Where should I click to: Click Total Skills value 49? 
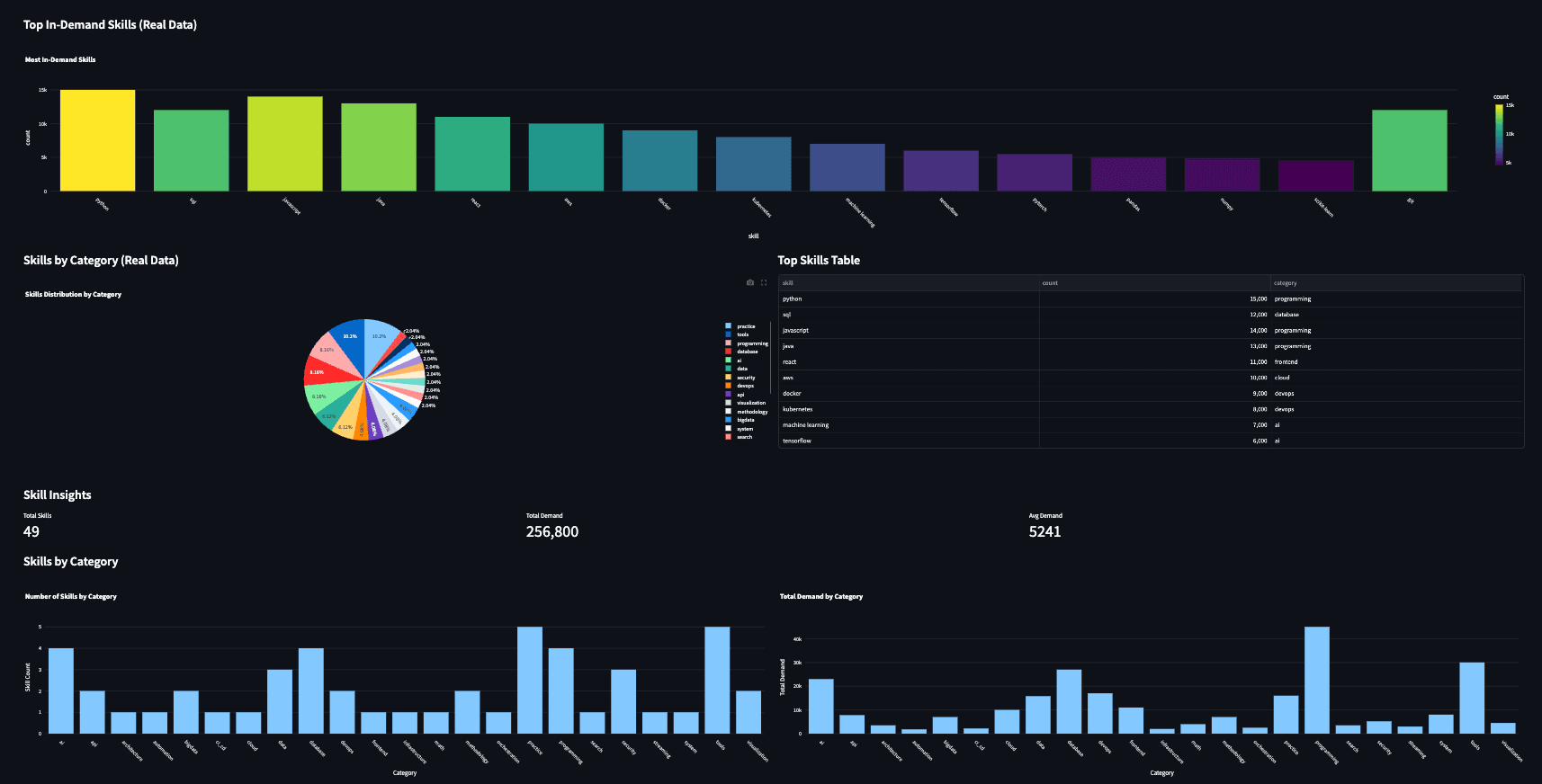pos(31,531)
